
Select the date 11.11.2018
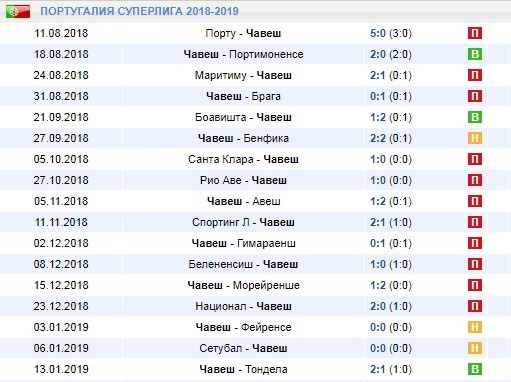(61, 222)
